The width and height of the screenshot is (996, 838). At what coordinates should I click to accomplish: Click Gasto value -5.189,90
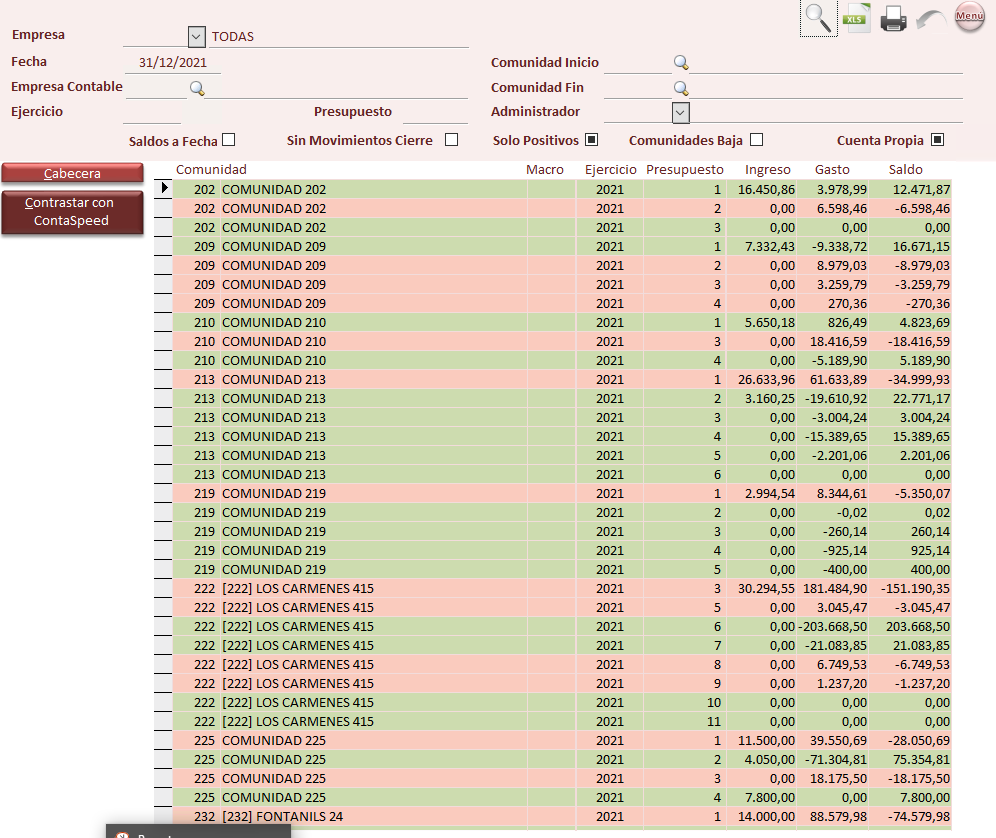pos(839,360)
